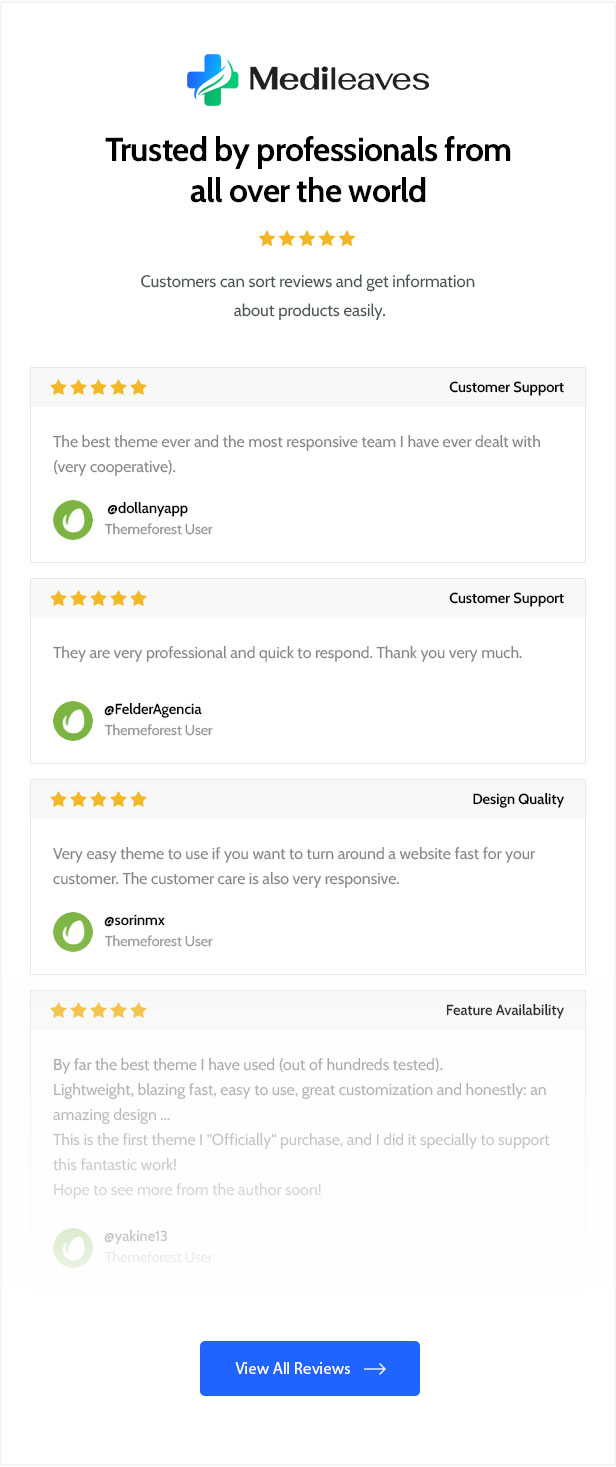Click the @sorinmx avatar icon
The width and height of the screenshot is (616, 1467).
click(x=73, y=931)
